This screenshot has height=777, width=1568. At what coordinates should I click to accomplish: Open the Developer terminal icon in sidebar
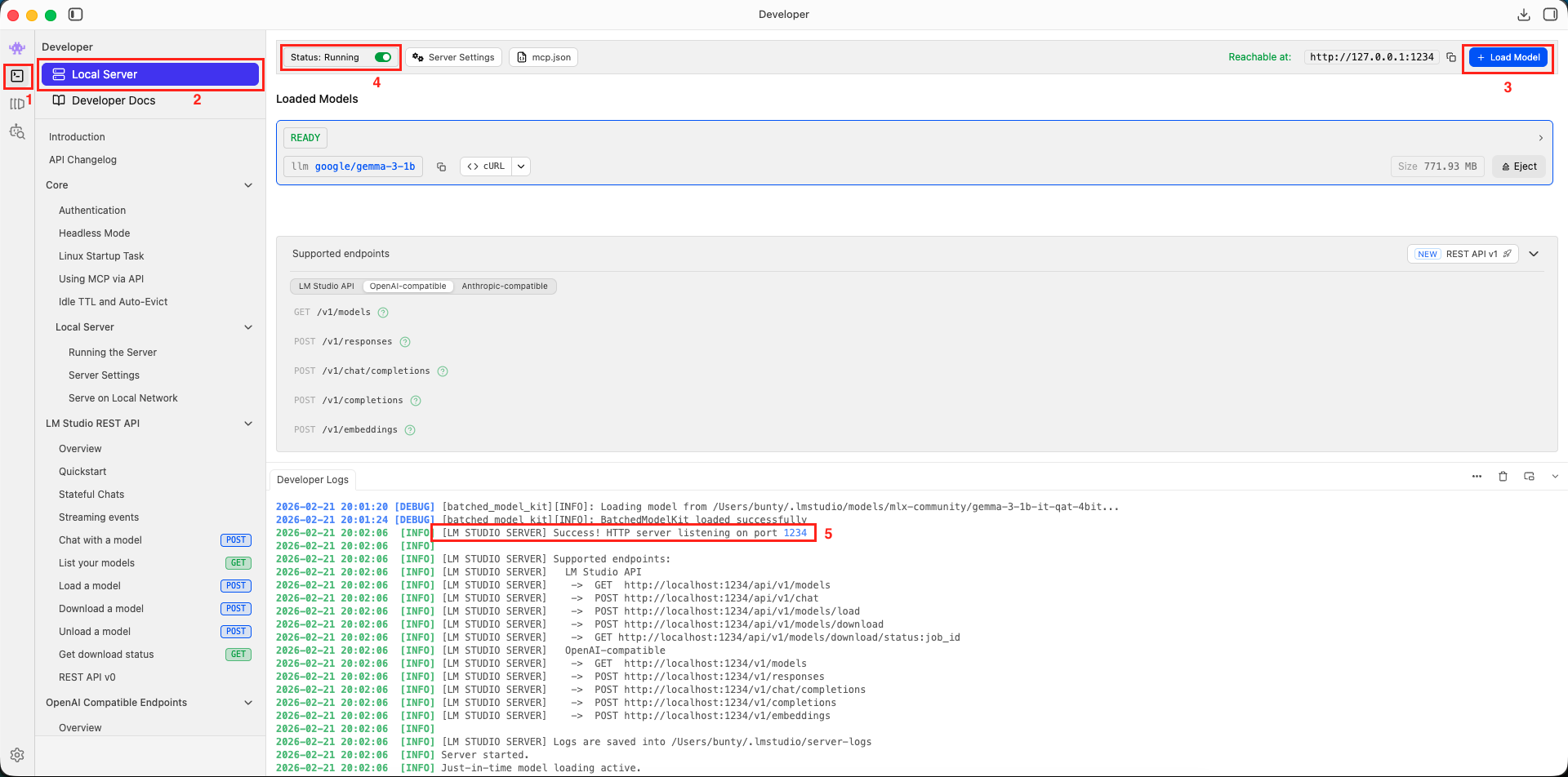pos(17,76)
